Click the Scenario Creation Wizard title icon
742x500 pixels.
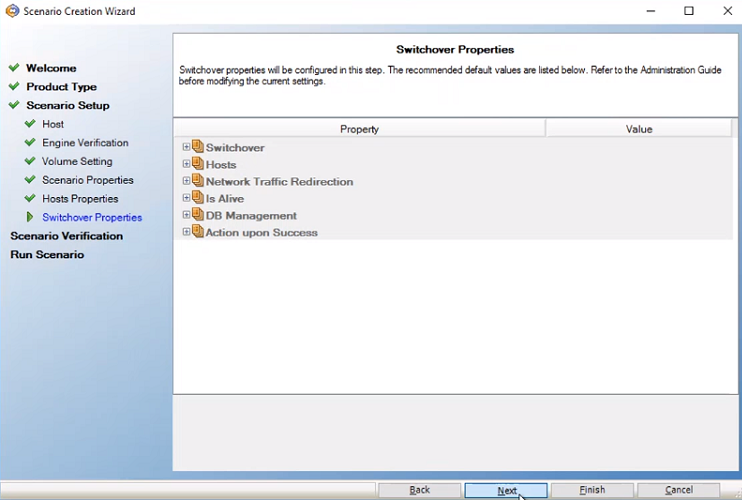click(12, 11)
